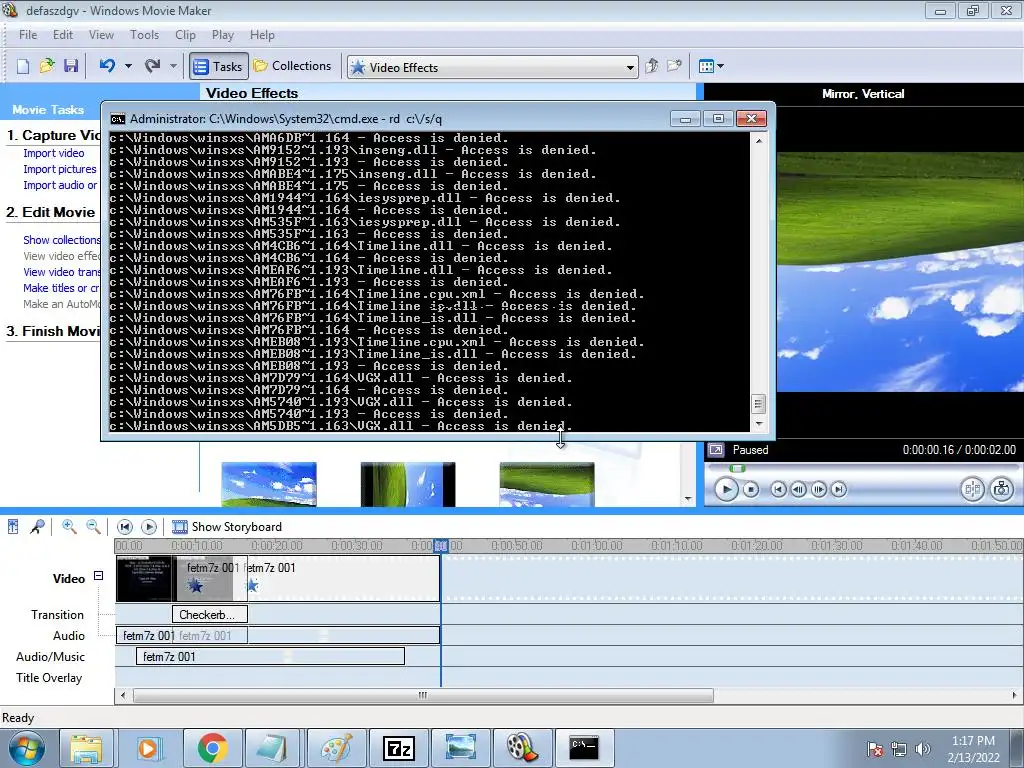Take a picture from preview

click(x=1002, y=489)
